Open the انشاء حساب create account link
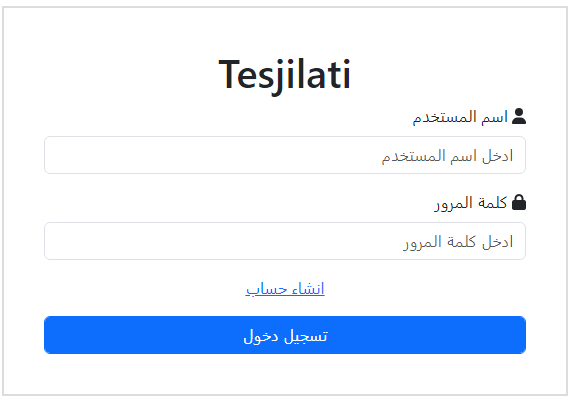Screen dimensions: 570x403 [285, 289]
